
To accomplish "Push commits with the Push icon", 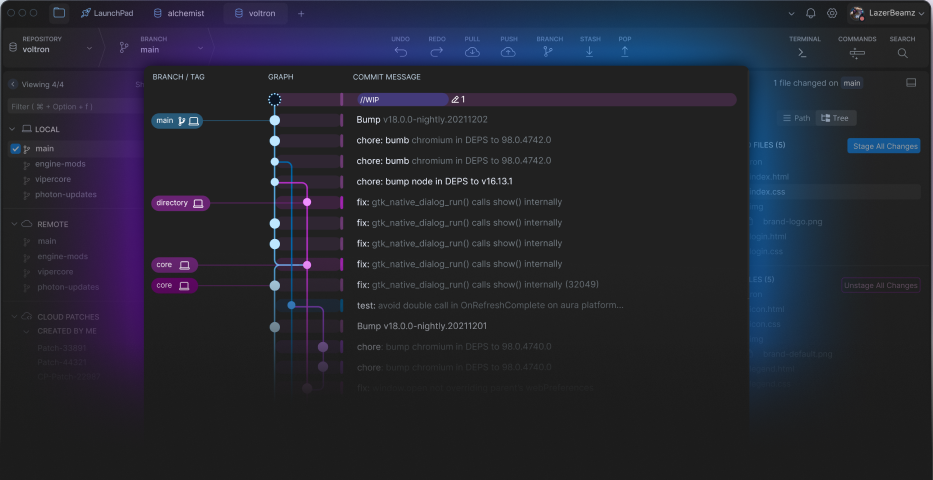I will coord(508,51).
